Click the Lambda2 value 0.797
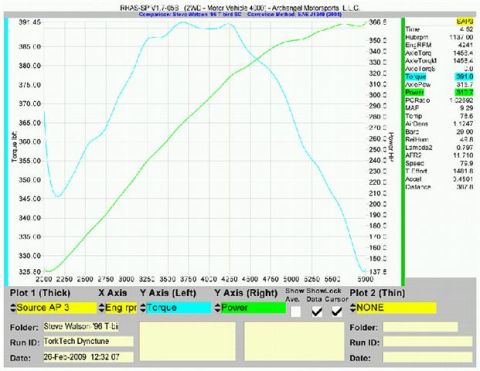Screen dimensions: 480x371 point(464,147)
